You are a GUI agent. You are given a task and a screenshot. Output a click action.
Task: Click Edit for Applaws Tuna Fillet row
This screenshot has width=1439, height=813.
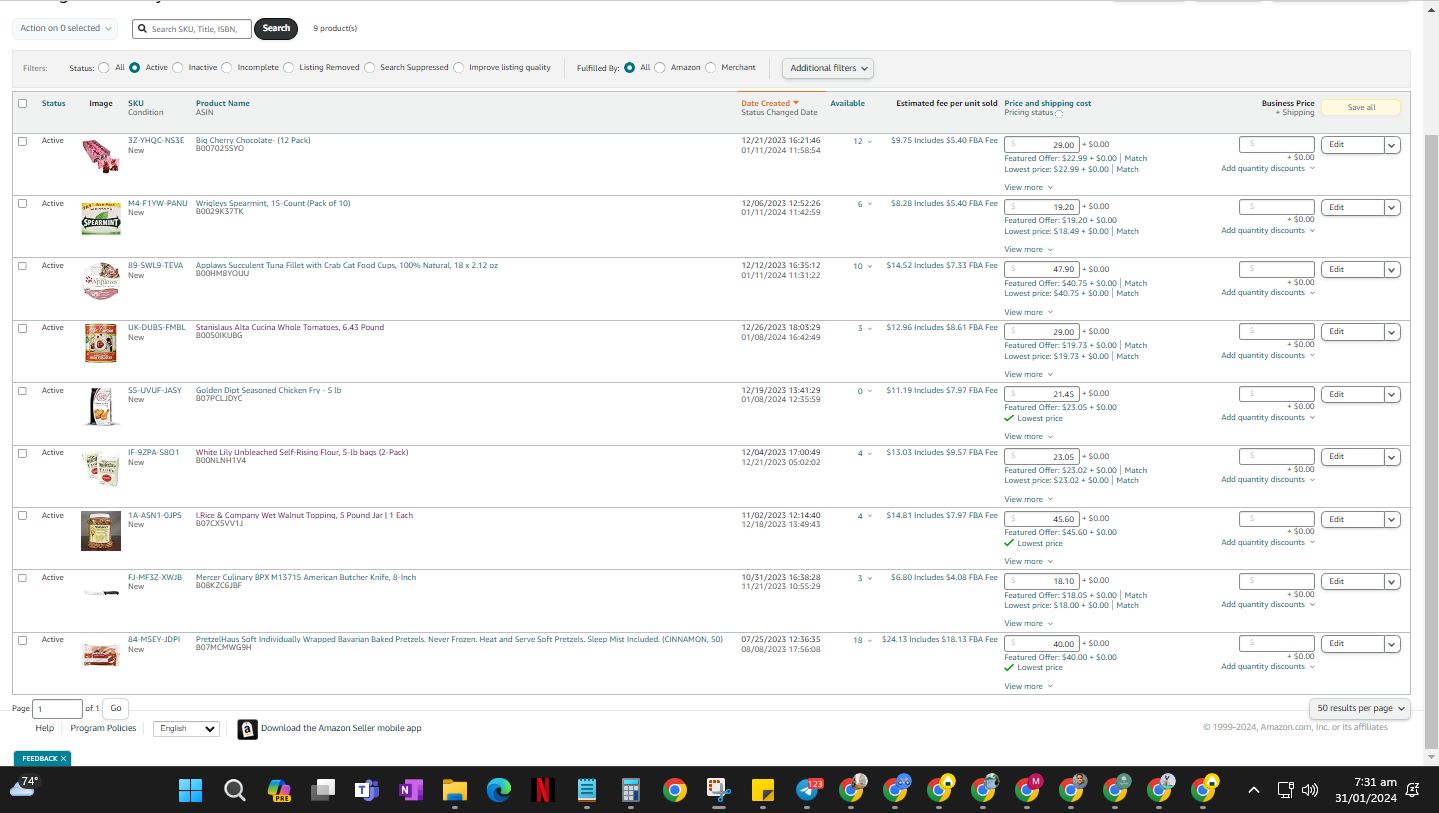pos(1352,270)
